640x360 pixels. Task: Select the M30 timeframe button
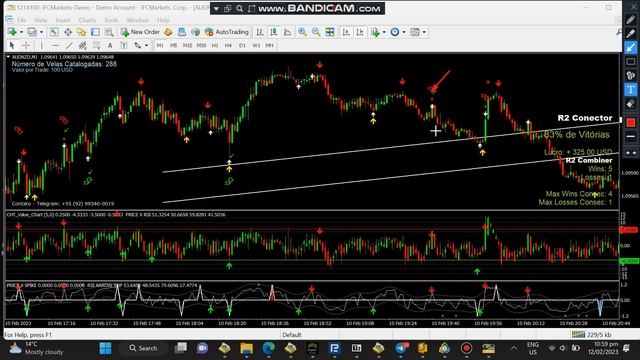pyautogui.click(x=201, y=45)
